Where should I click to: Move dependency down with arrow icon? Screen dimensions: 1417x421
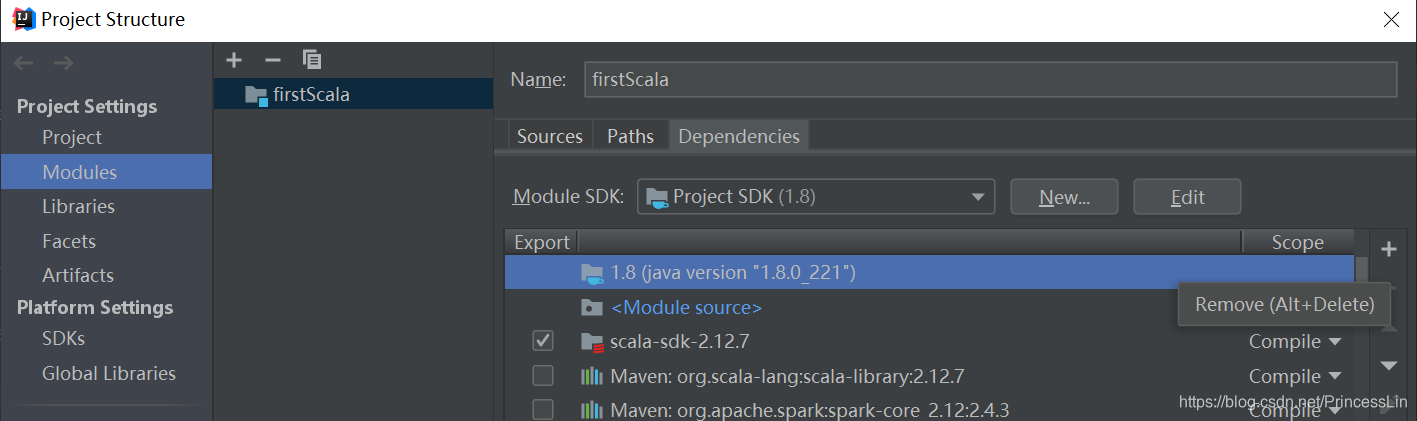click(1388, 366)
